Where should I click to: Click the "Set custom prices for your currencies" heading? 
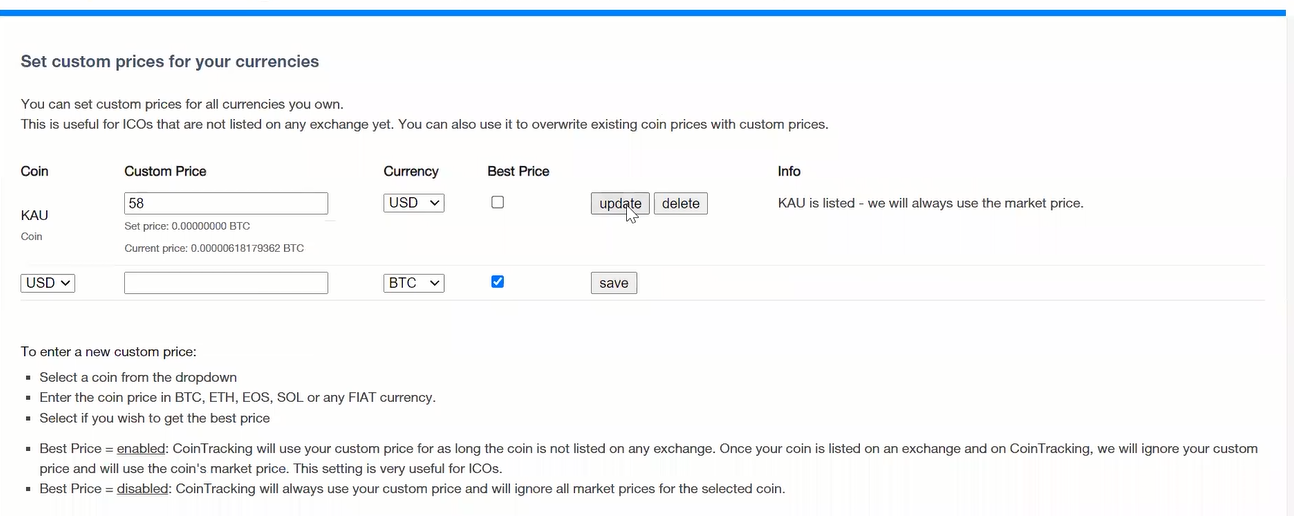(x=170, y=62)
